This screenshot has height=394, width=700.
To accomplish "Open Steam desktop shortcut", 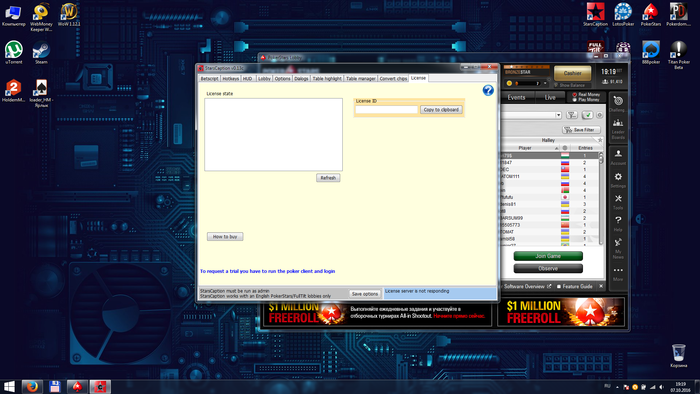I will point(41,52).
